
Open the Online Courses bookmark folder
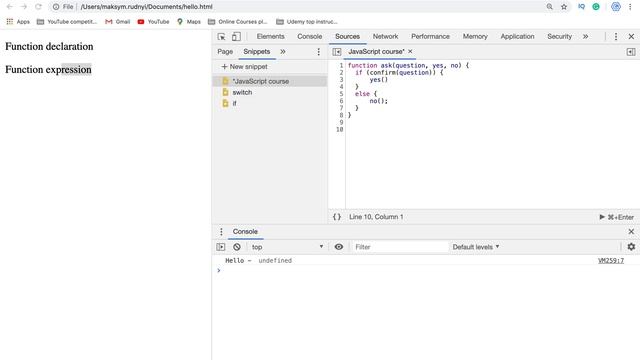click(238, 22)
